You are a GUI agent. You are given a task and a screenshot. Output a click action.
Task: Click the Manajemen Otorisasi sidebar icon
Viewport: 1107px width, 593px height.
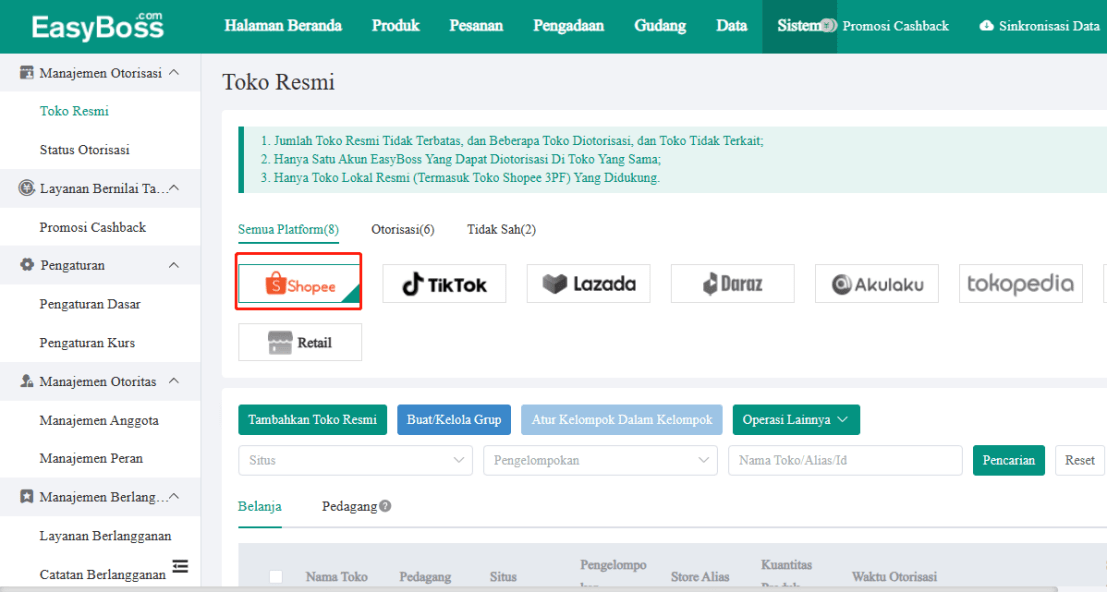click(x=27, y=73)
